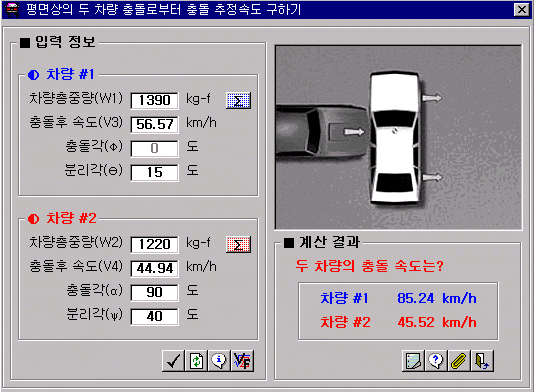Click the checkmark calculate icon
Image resolution: width=534 pixels, height=392 pixels.
point(173,361)
